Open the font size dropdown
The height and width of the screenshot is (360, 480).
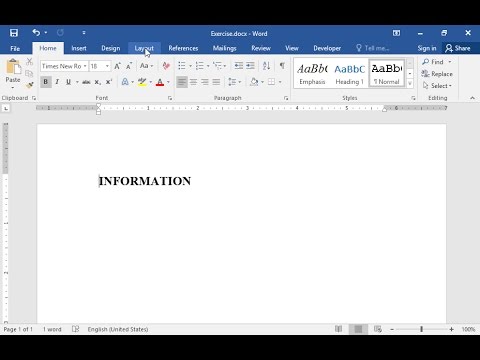pyautogui.click(x=107, y=66)
